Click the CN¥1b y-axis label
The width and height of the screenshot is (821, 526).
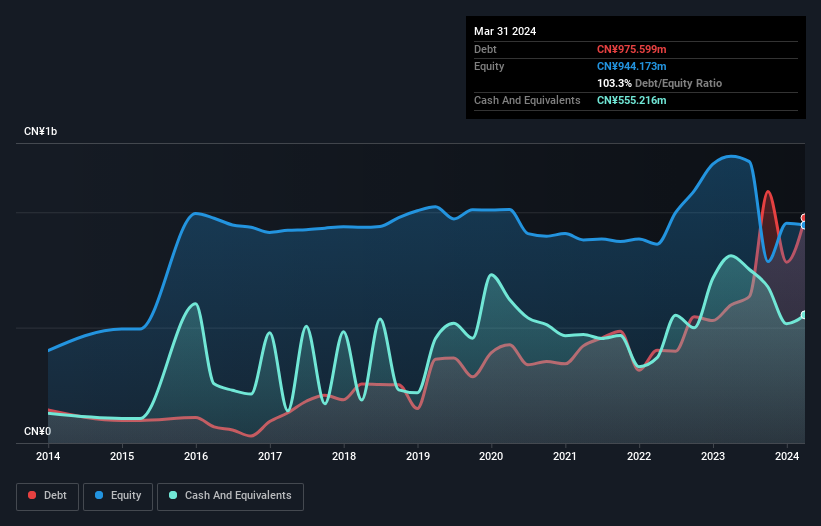pyautogui.click(x=40, y=131)
